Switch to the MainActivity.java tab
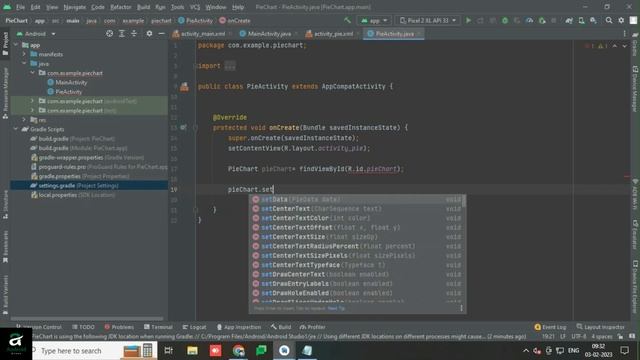Screen dimensions: 640x360 (269, 34)
